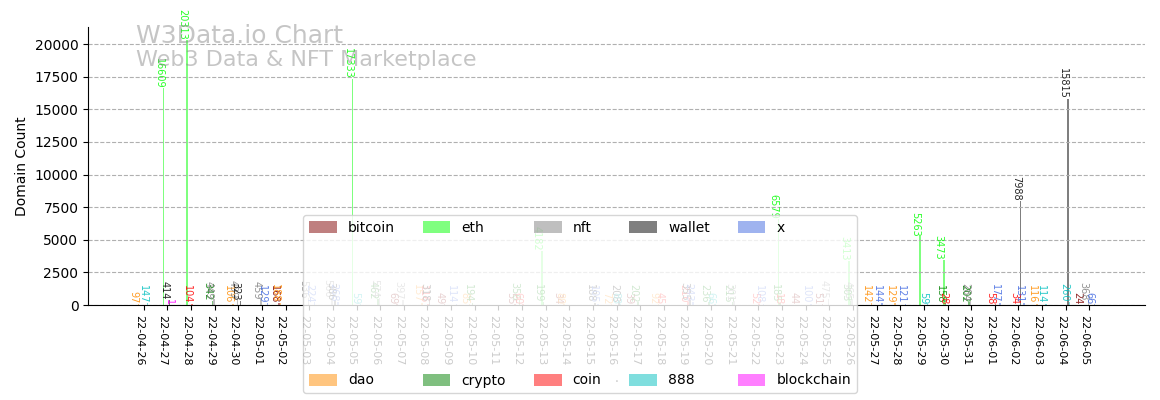Click the eth green legend swatch
This screenshot has width=1160, height=400.
click(x=437, y=228)
